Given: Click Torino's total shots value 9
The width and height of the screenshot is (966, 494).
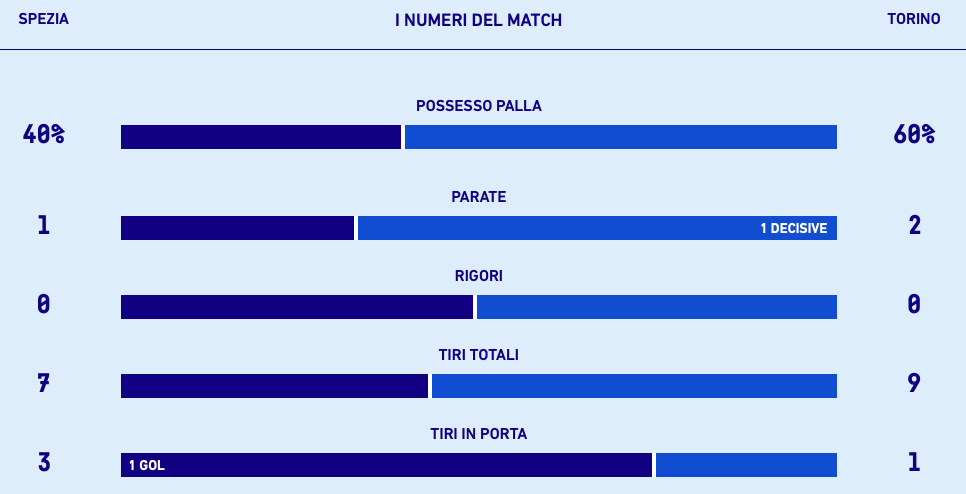Looking at the screenshot, I should pos(913,383).
